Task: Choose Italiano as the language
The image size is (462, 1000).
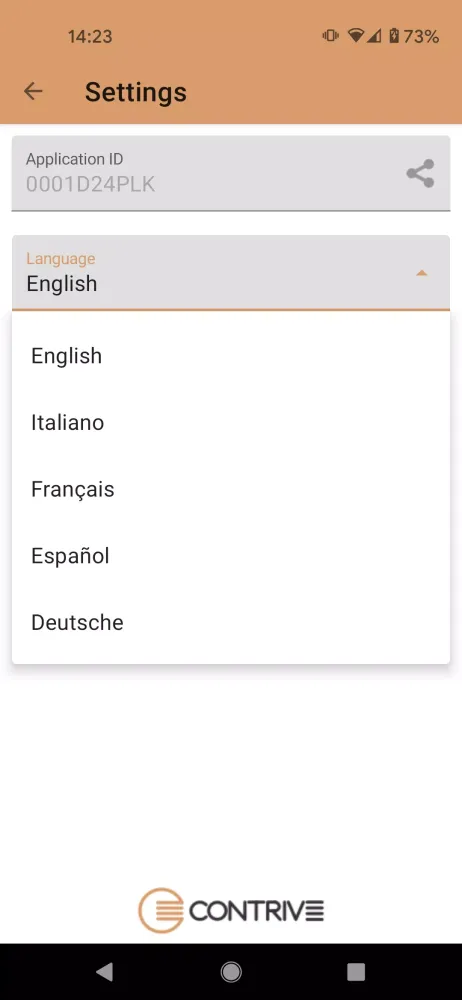Action: [x=231, y=422]
